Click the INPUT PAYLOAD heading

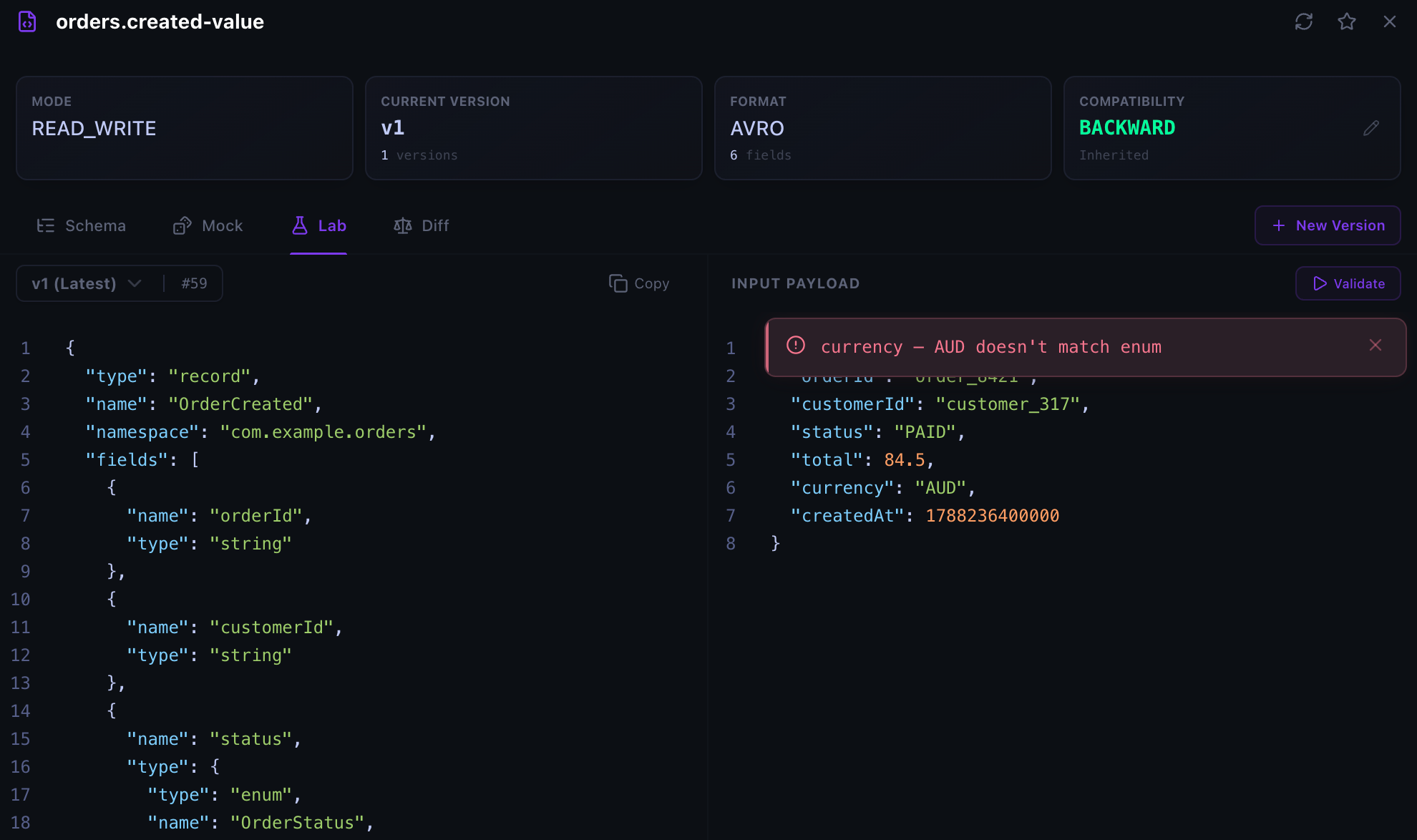796,283
